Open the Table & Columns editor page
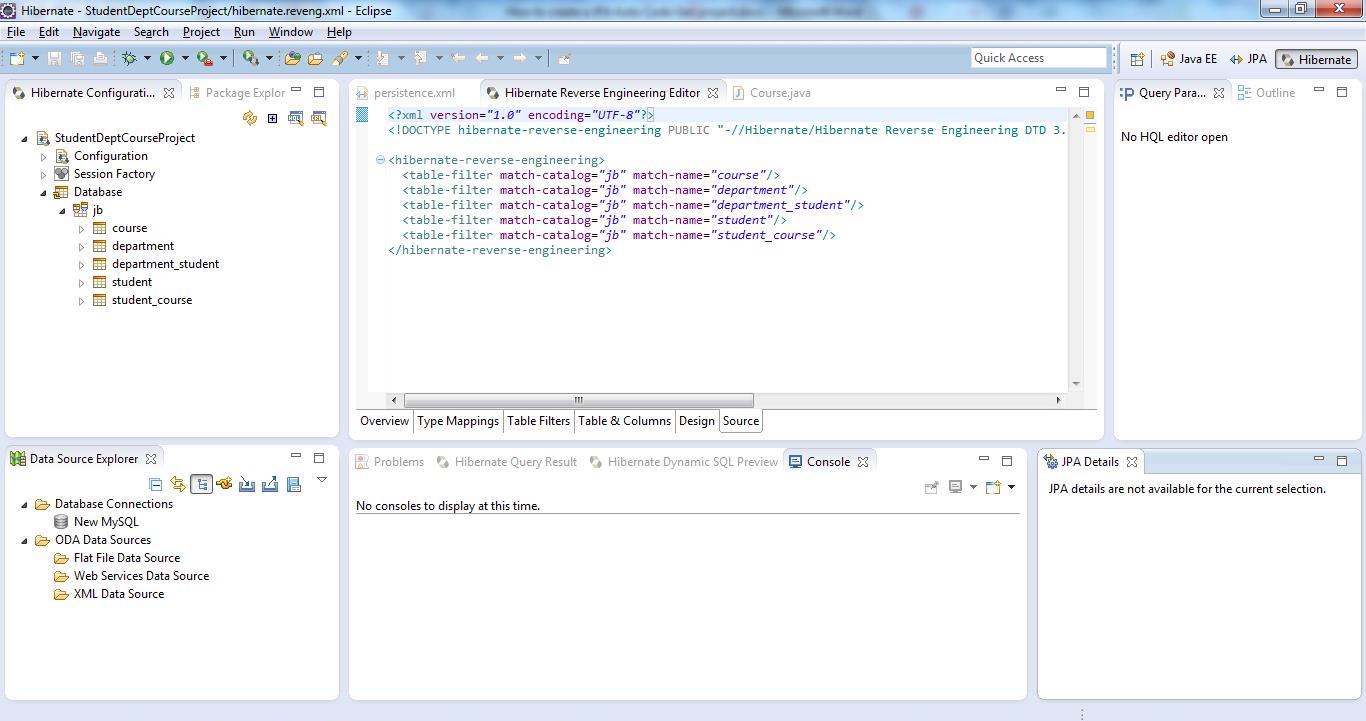This screenshot has height=721, width=1366. (x=624, y=421)
